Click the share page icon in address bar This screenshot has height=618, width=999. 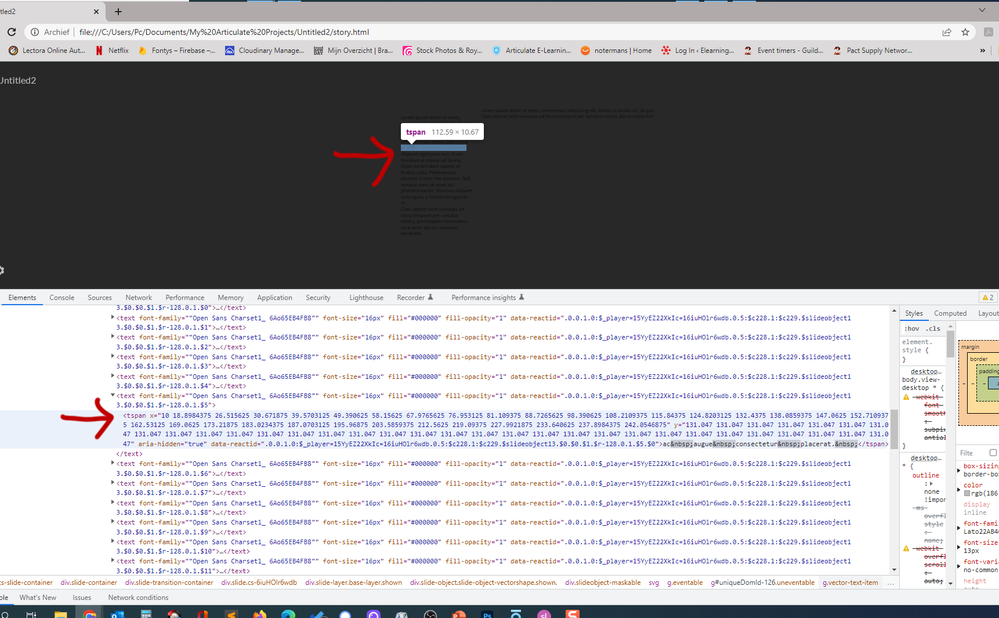coord(947,32)
